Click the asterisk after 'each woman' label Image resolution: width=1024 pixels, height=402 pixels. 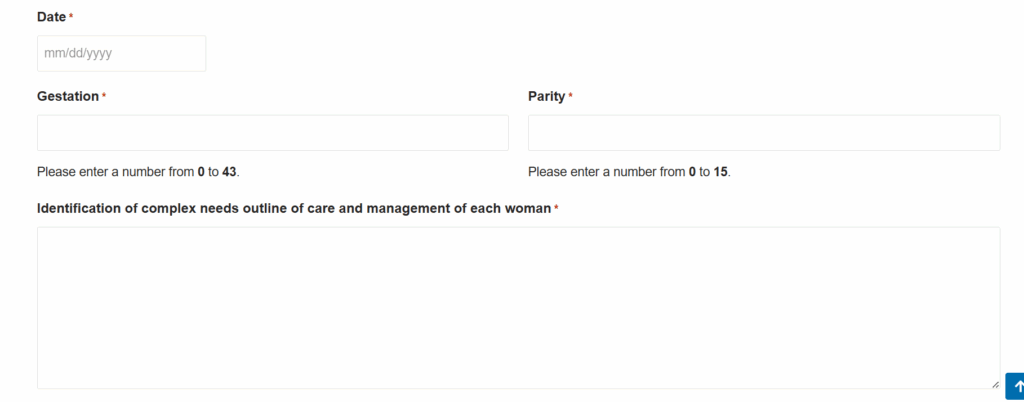coord(556,208)
